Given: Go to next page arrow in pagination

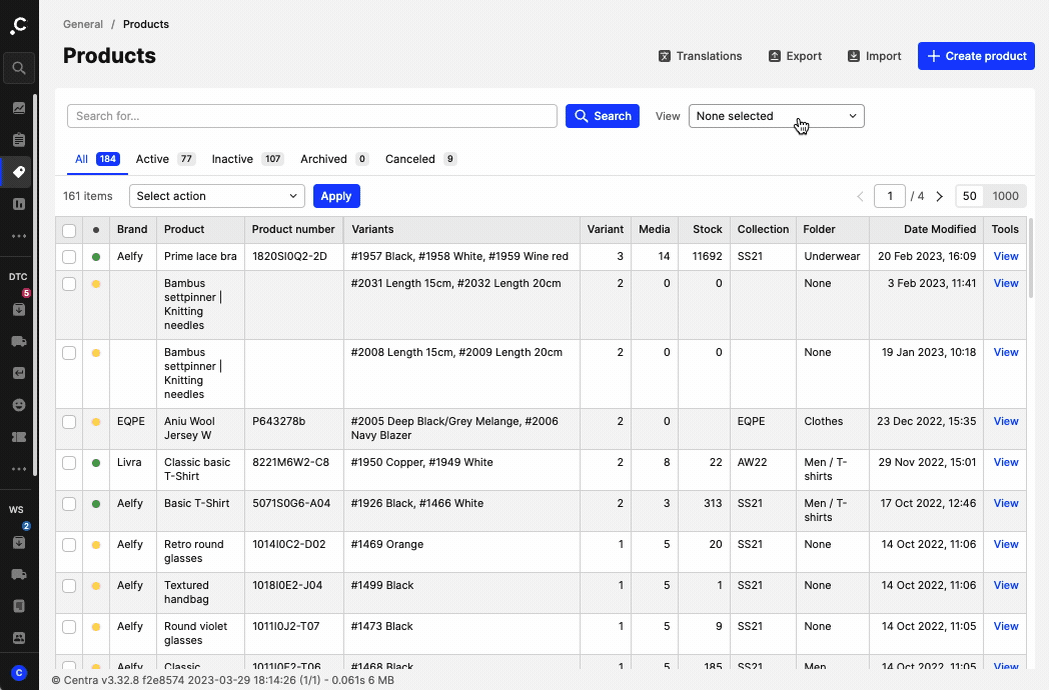Looking at the screenshot, I should 939,196.
